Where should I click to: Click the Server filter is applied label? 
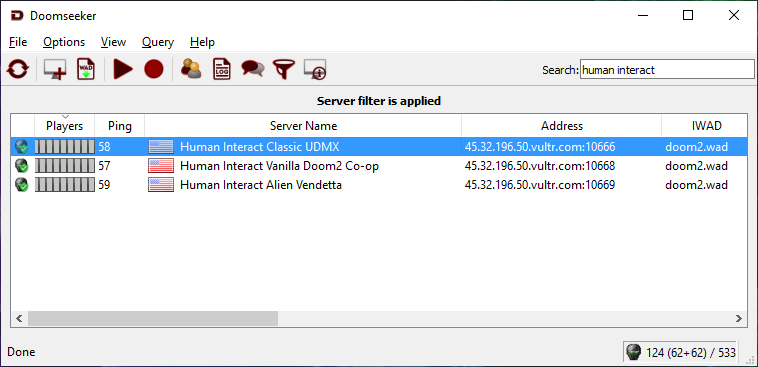tap(379, 101)
